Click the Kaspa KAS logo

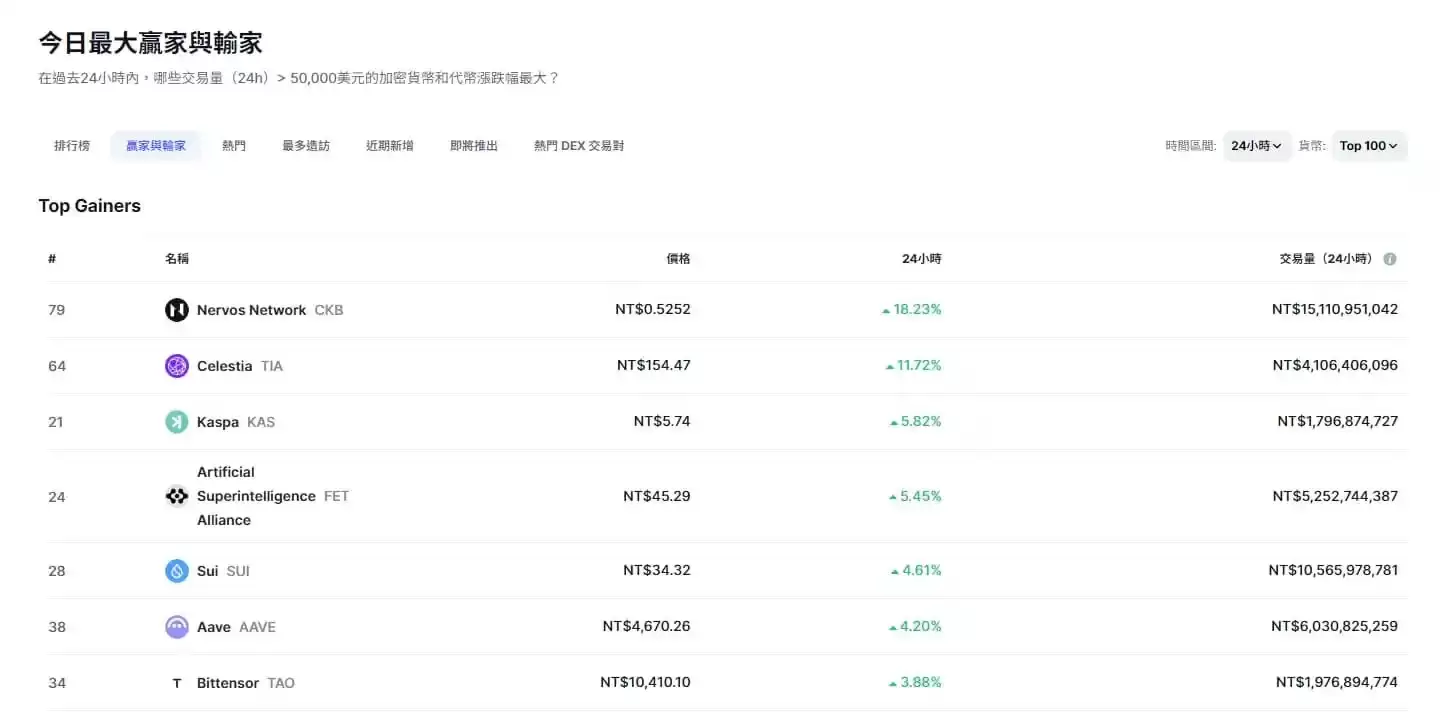coord(176,421)
